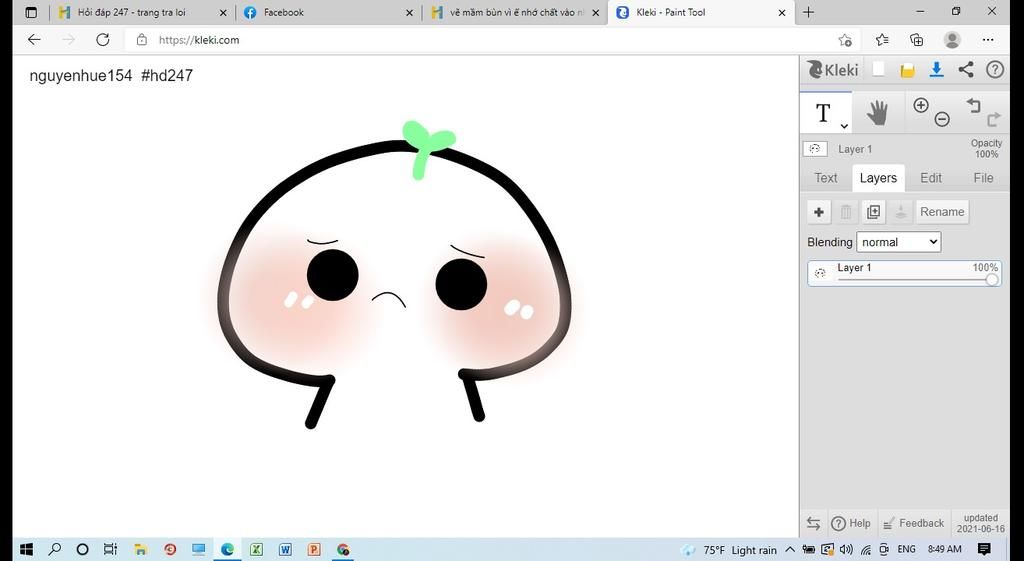This screenshot has height=561, width=1024.
Task: Open an image via the yellow folder icon
Action: [907, 70]
